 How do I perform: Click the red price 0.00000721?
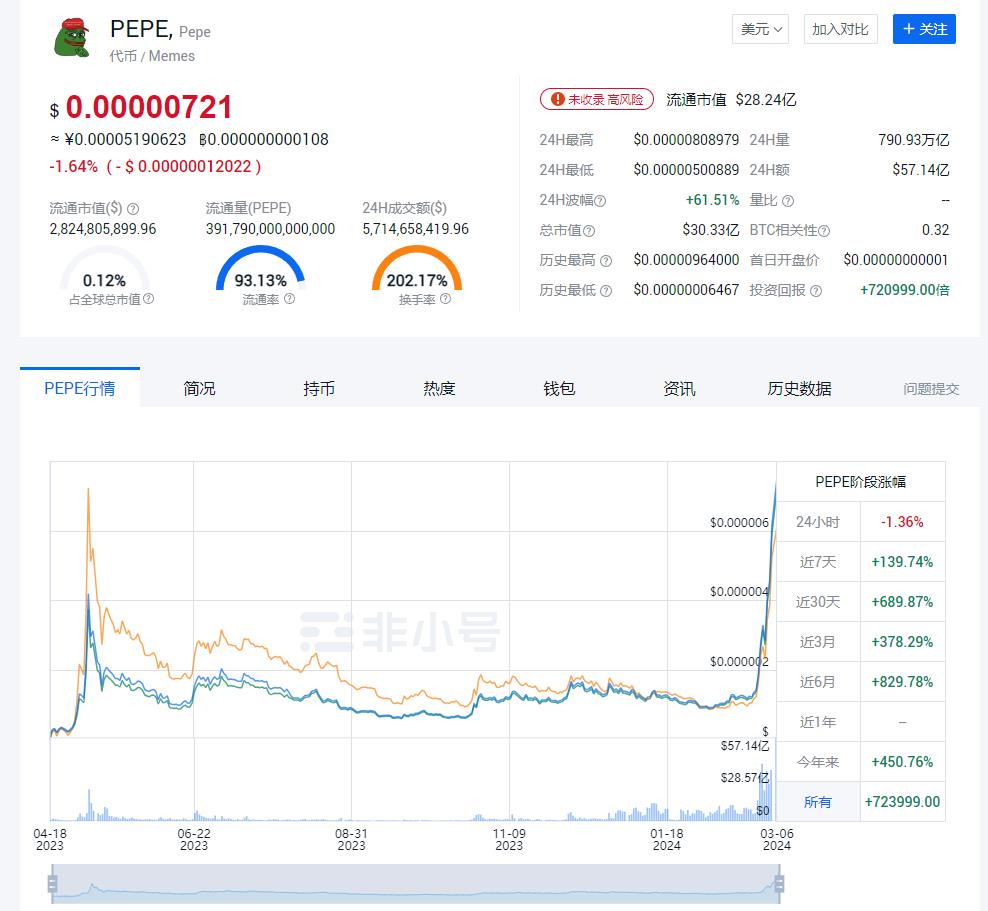[x=149, y=107]
